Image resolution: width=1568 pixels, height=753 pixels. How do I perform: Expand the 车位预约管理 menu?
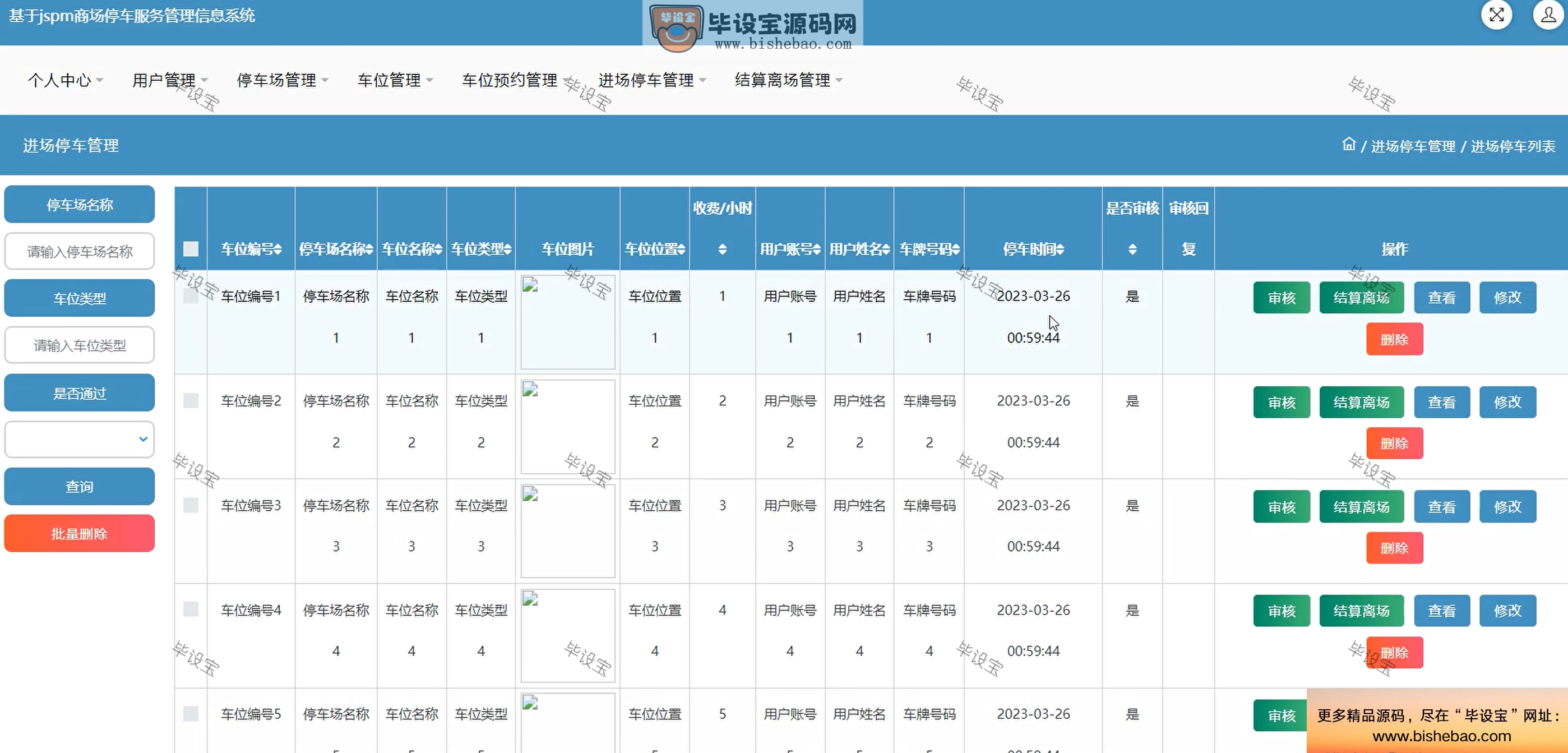tap(516, 80)
